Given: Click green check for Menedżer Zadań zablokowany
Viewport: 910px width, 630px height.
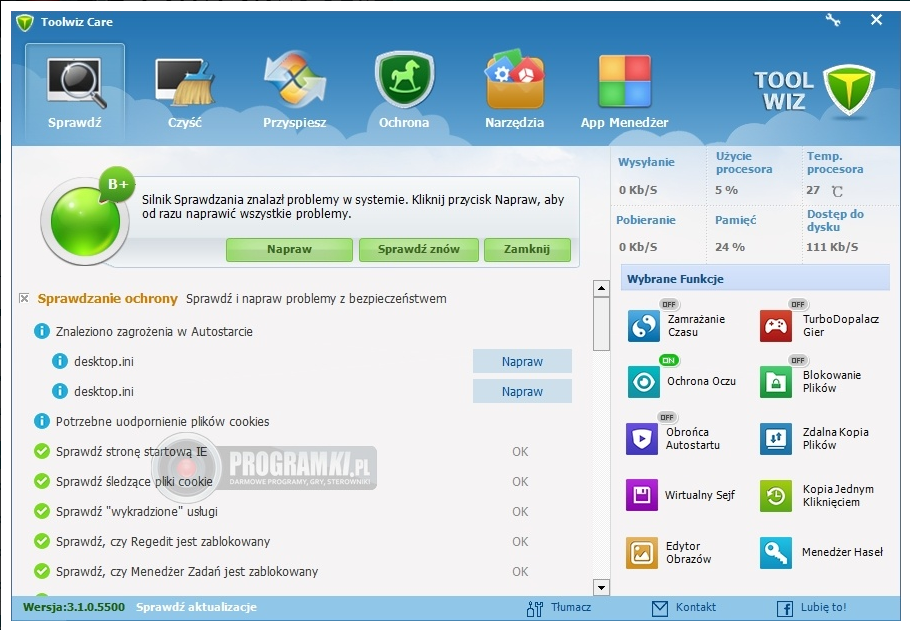Looking at the screenshot, I should pos(42,571).
